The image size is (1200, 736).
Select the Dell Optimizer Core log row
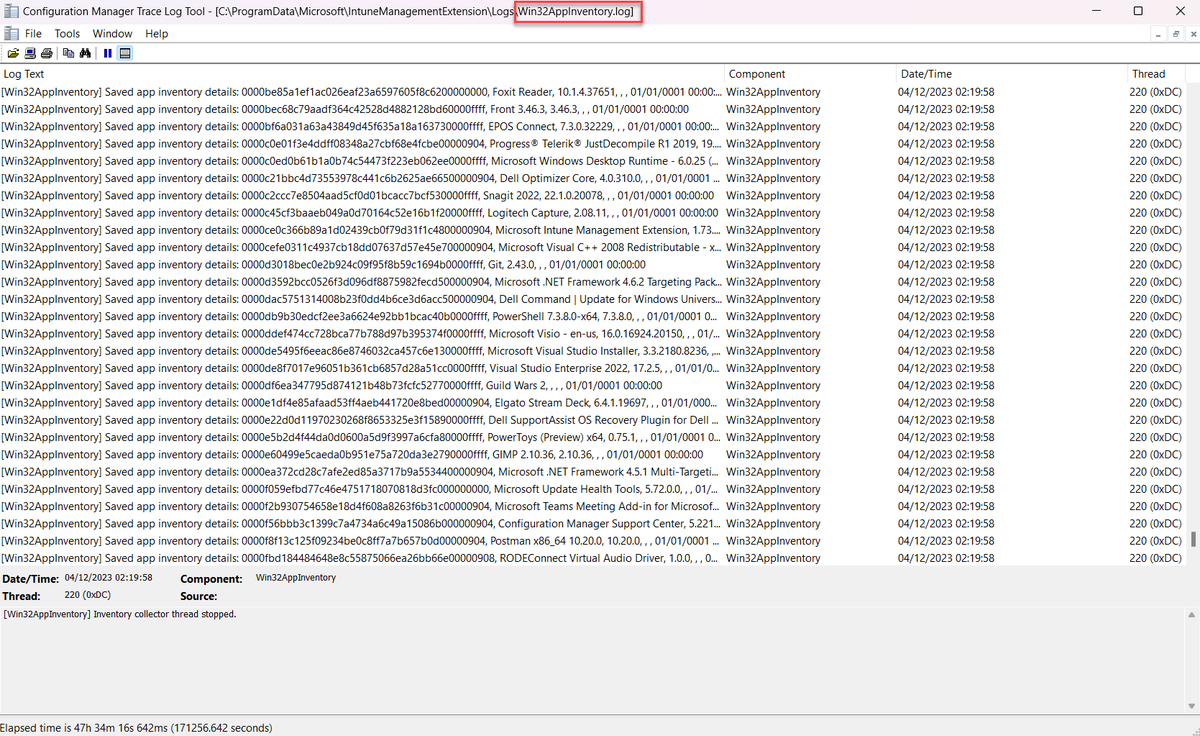point(594,178)
